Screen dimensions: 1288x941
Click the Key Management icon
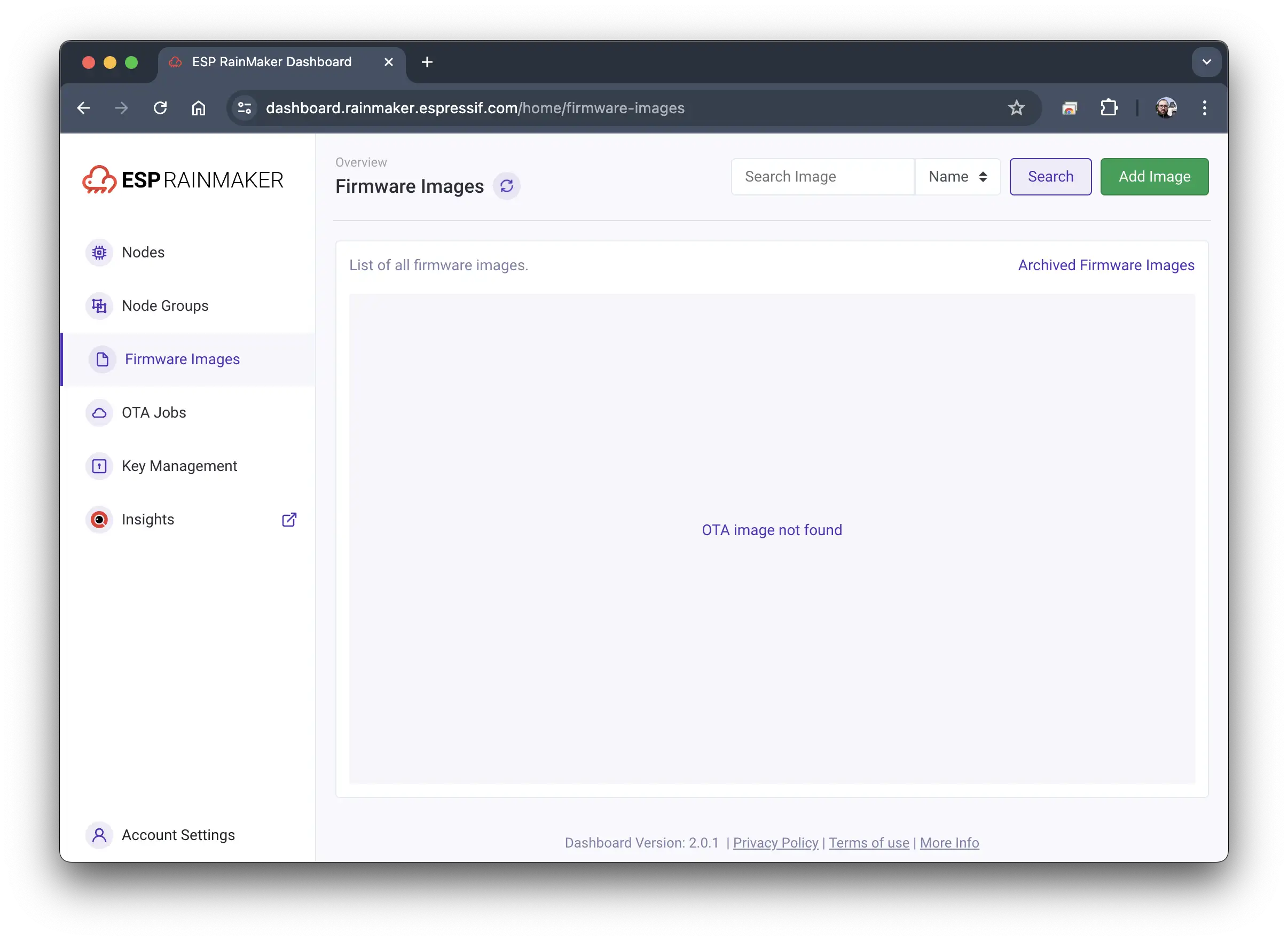click(100, 466)
